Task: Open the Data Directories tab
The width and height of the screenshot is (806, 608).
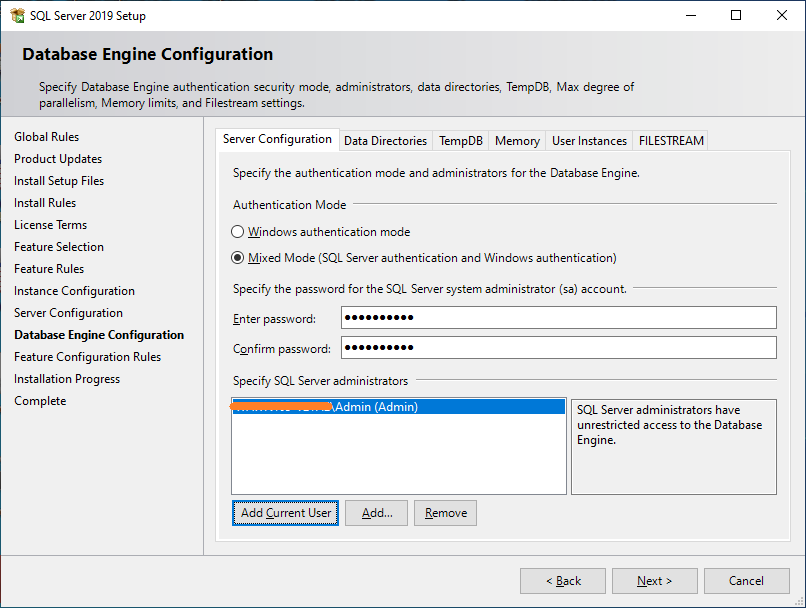Action: 386,141
